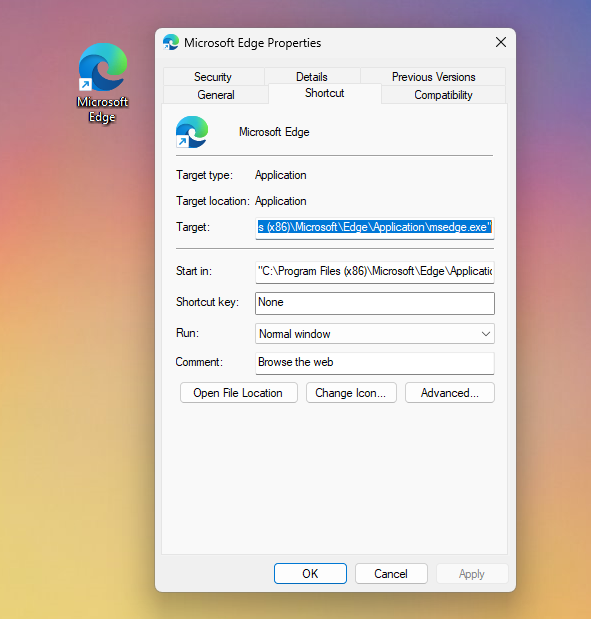Click the Run: label

188,333
